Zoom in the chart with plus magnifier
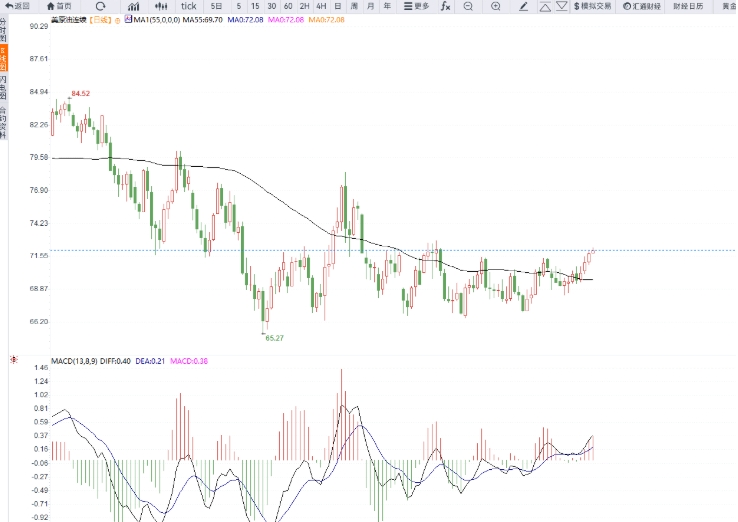This screenshot has height=522, width=738. pyautogui.click(x=494, y=6)
